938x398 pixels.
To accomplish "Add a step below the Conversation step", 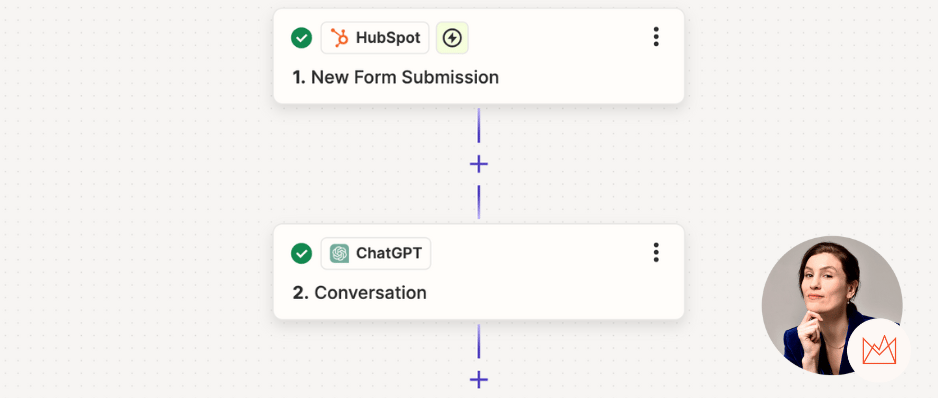I will (x=479, y=379).
